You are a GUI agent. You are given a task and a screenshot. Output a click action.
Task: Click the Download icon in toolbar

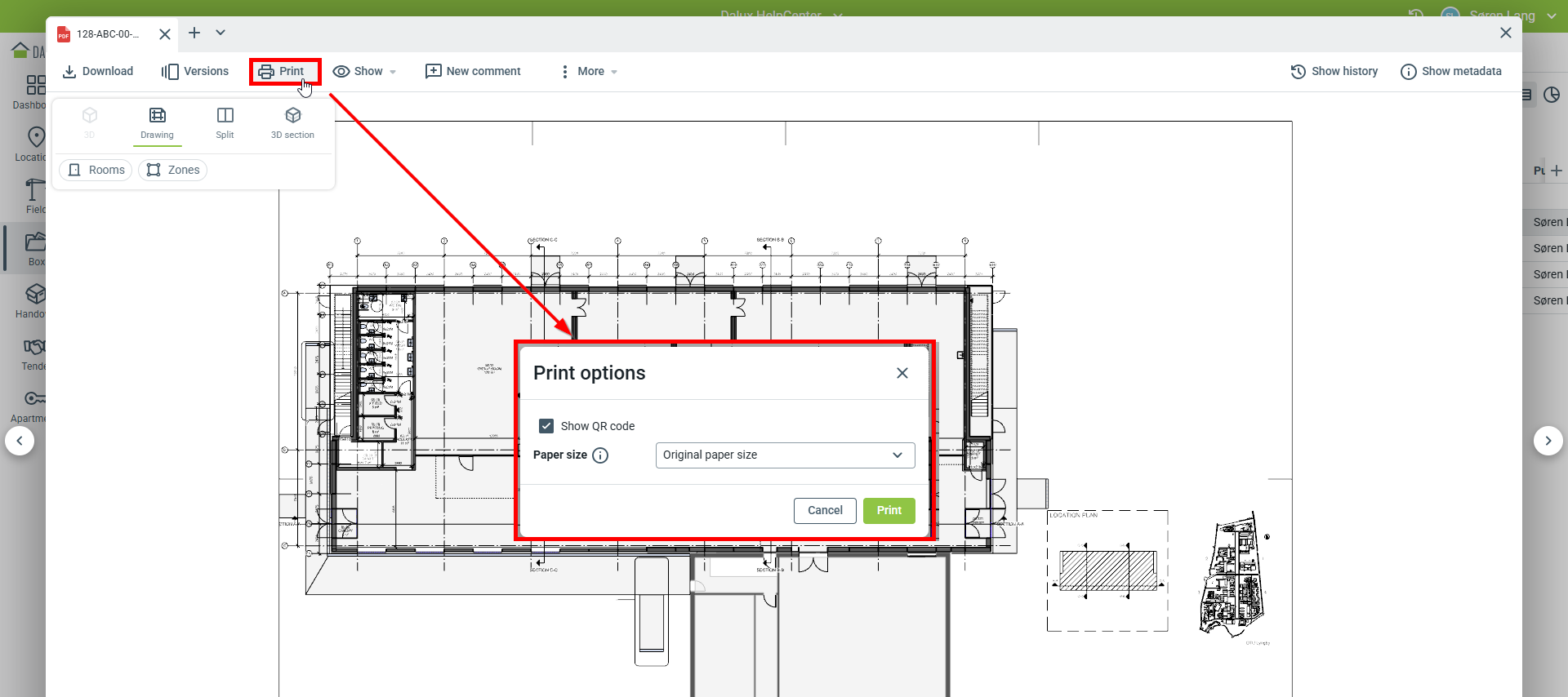(69, 72)
